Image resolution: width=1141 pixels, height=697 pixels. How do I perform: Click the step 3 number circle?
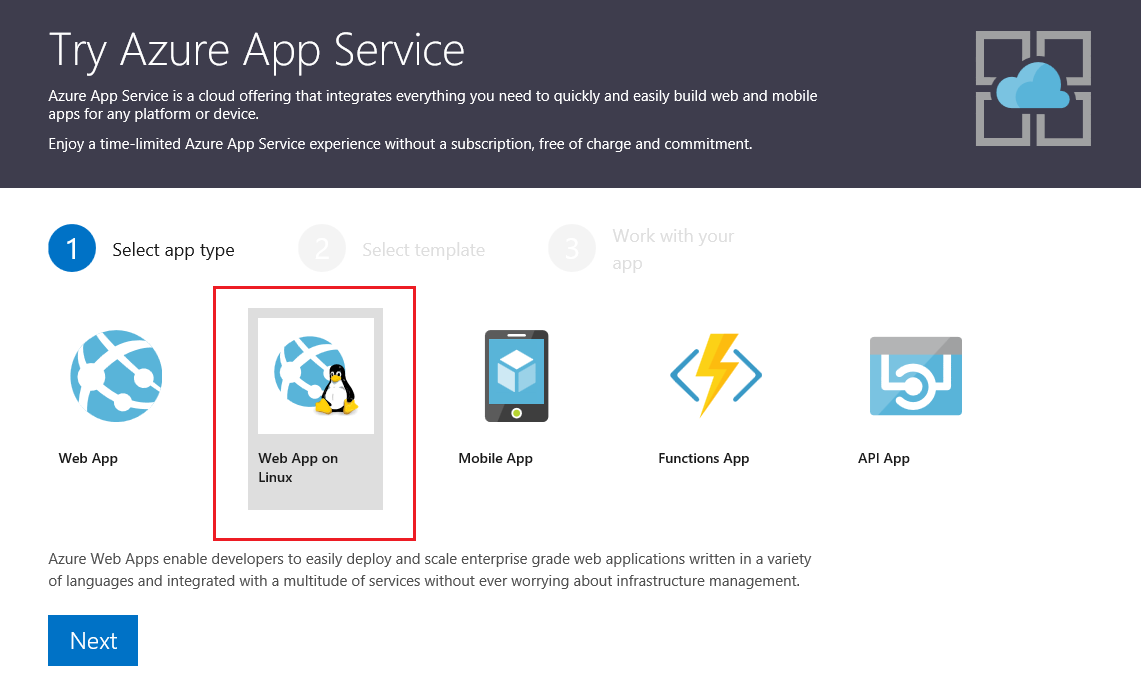[x=572, y=249]
